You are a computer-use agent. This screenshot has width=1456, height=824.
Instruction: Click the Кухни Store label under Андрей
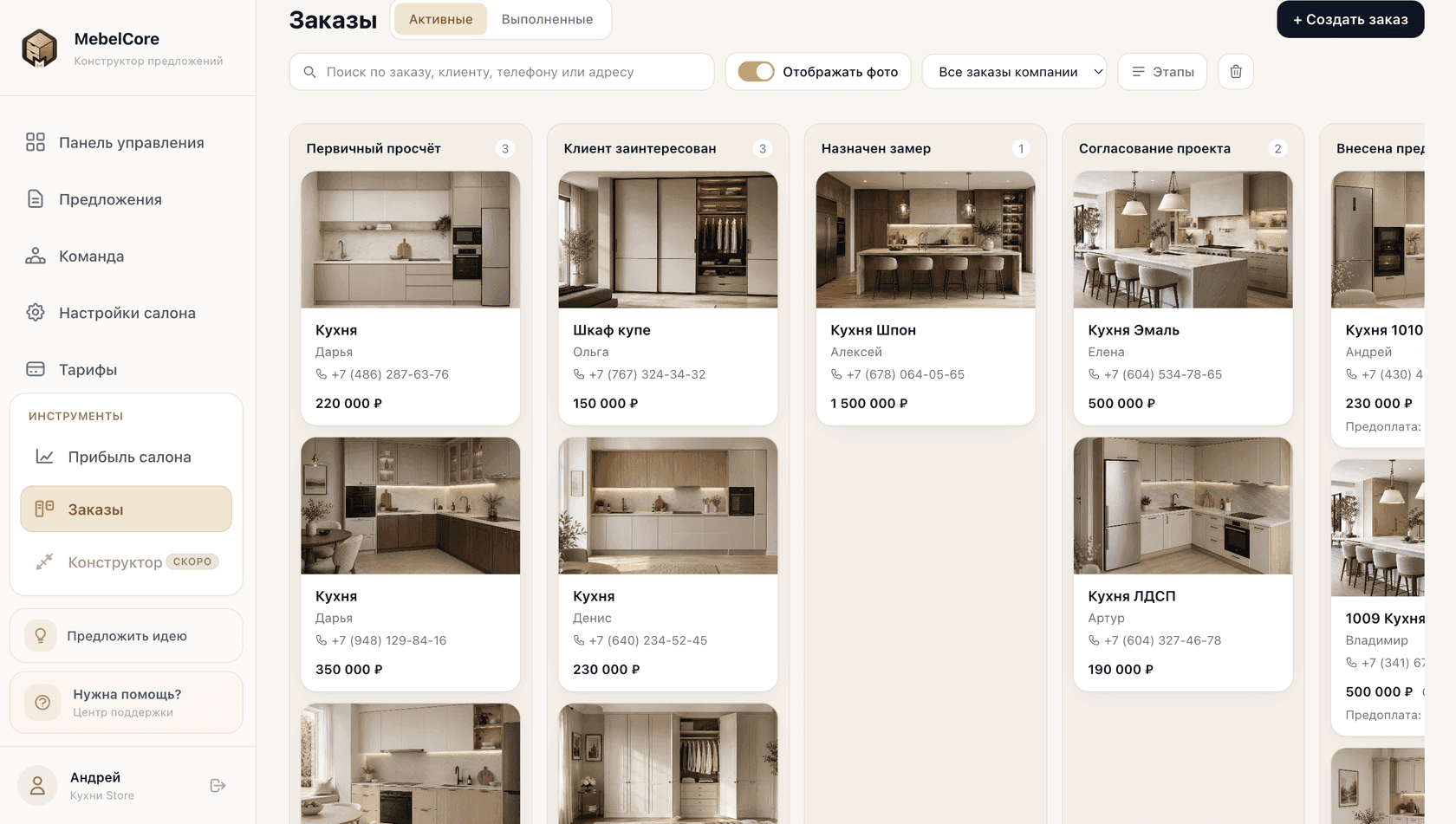pyautogui.click(x=102, y=795)
